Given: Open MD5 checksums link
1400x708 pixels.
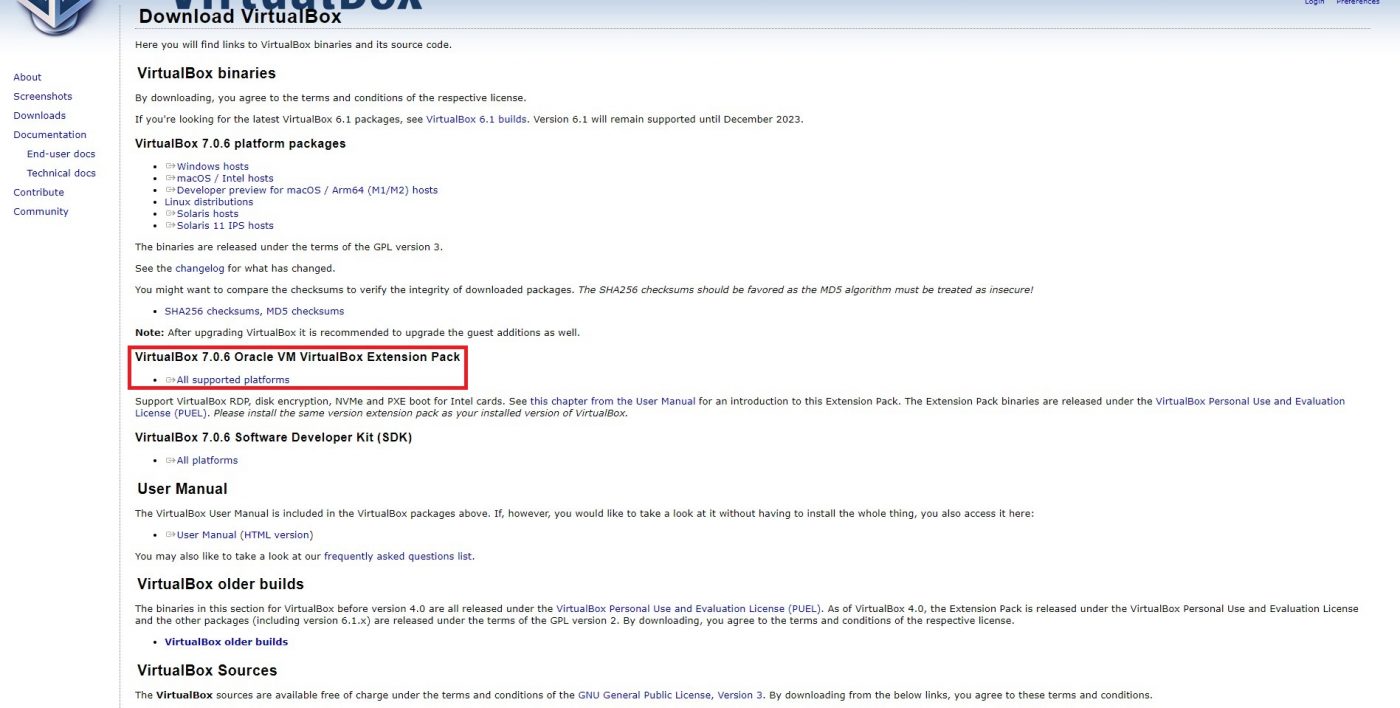Looking at the screenshot, I should pos(305,311).
